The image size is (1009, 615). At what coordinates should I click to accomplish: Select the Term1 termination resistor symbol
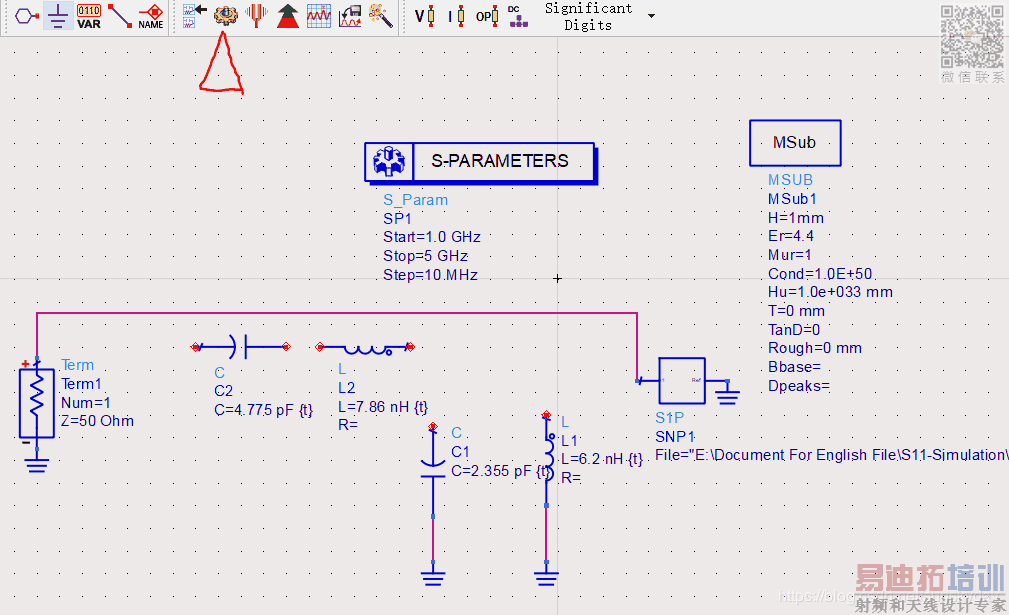[x=37, y=403]
